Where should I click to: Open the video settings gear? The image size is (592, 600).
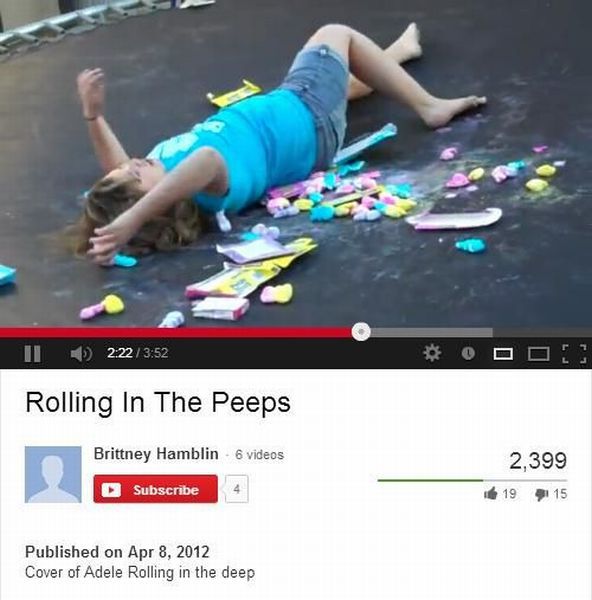(x=432, y=353)
